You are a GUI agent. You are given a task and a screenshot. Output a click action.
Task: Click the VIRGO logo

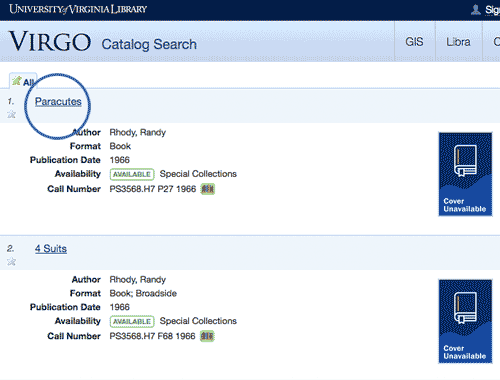(50, 42)
